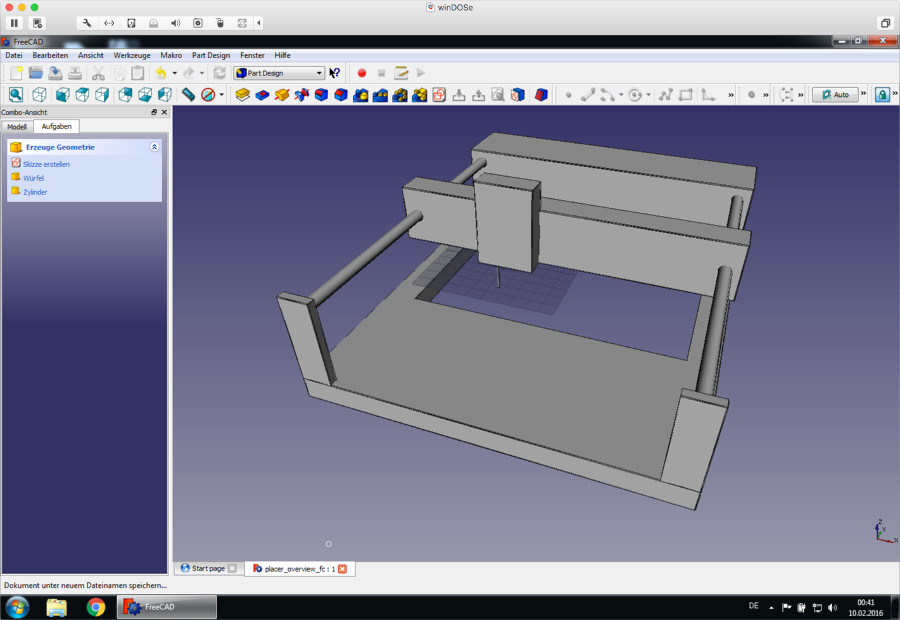Image resolution: width=900 pixels, height=620 pixels.
Task: Collapse the Erzeuge Geometrie panel
Action: [154, 147]
